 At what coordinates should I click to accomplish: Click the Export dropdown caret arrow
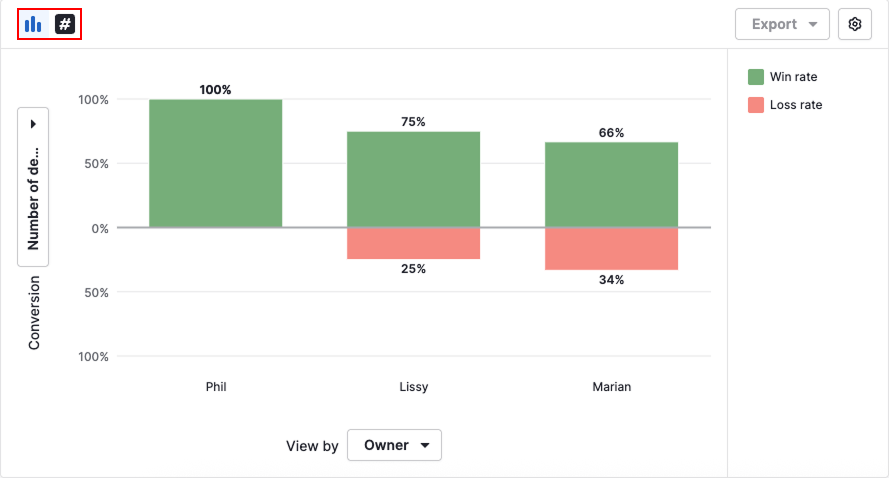(x=813, y=25)
